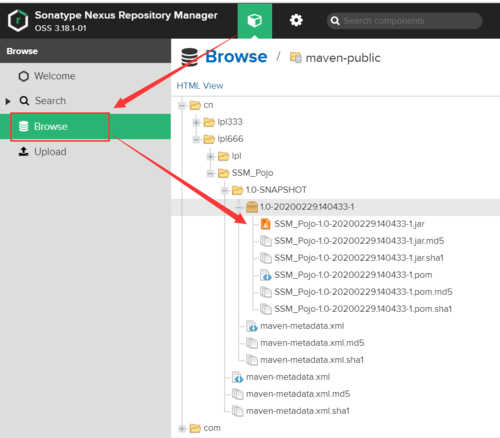This screenshot has height=438, width=500.
Task: Click the orange jar file icon
Action: (265, 224)
